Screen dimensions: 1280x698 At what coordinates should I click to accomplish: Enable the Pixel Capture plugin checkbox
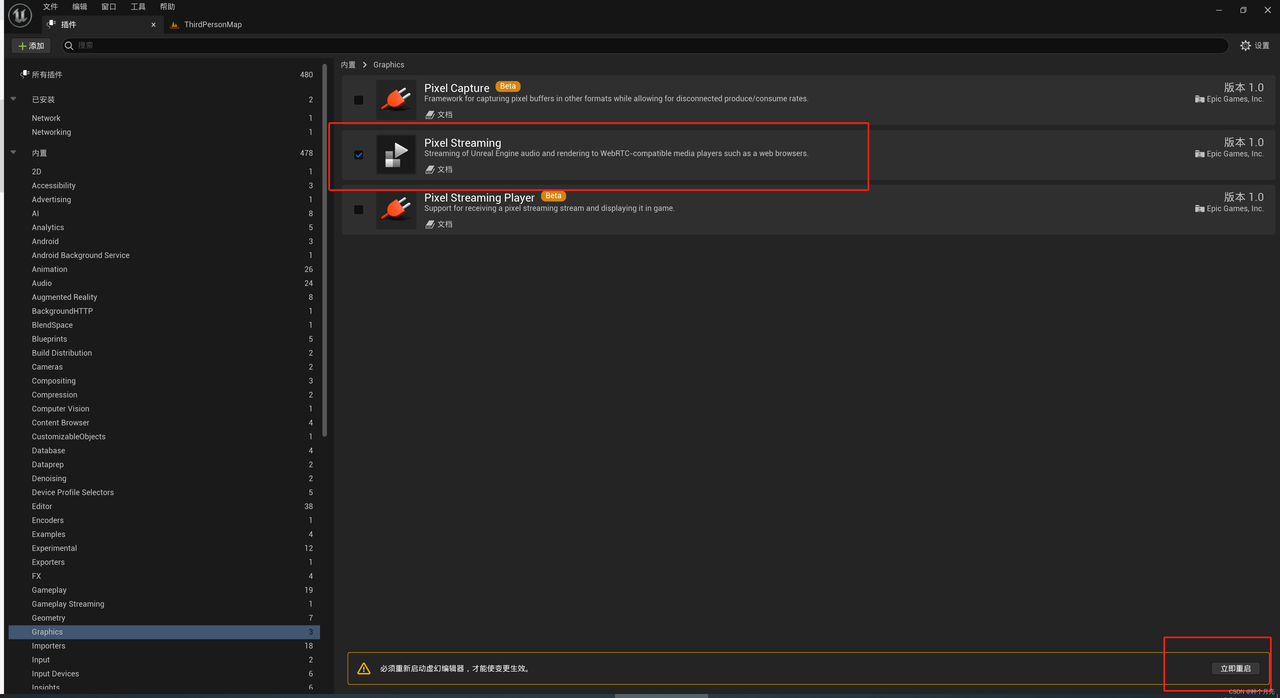[359, 100]
